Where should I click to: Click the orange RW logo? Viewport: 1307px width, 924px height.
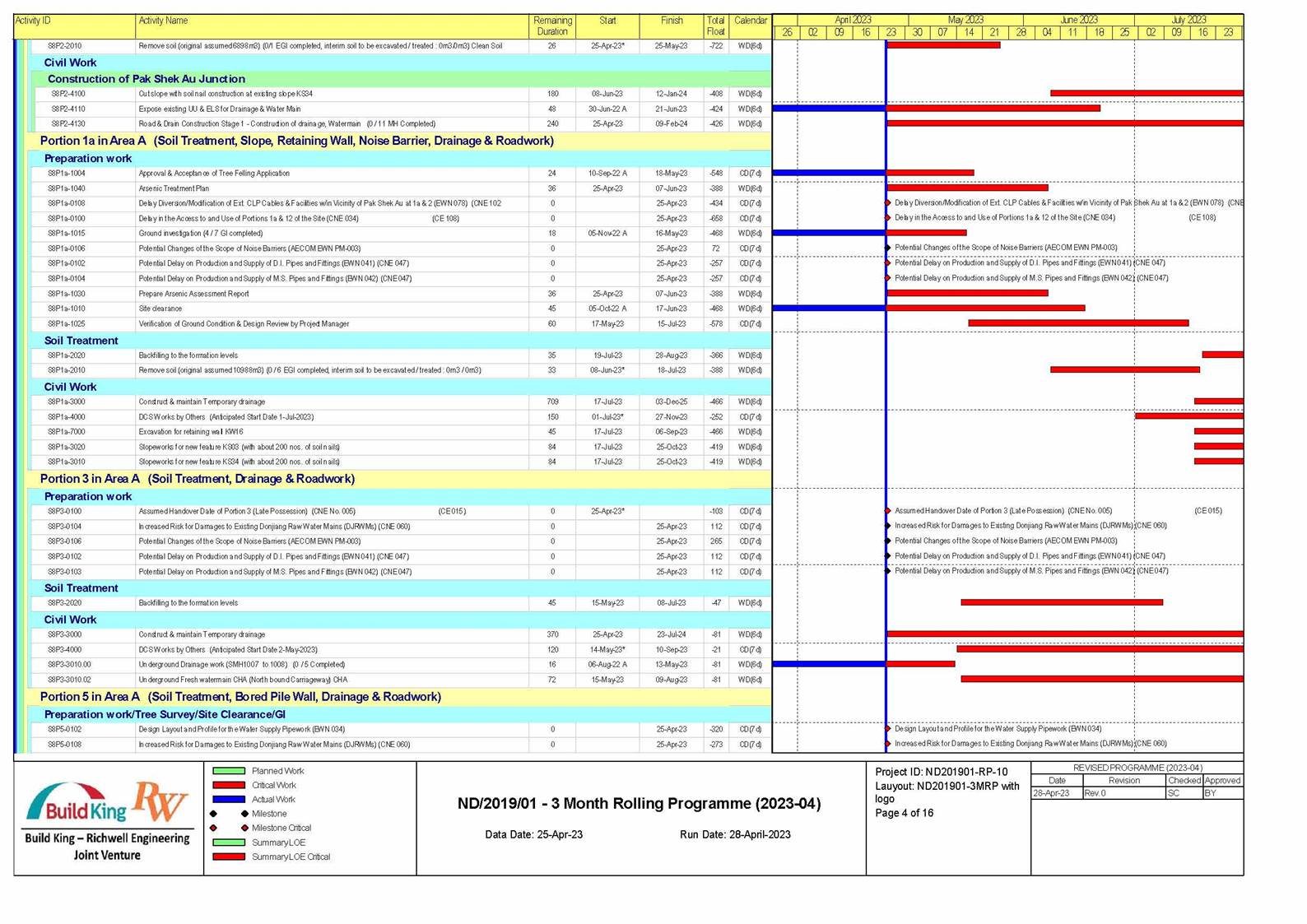point(161,801)
